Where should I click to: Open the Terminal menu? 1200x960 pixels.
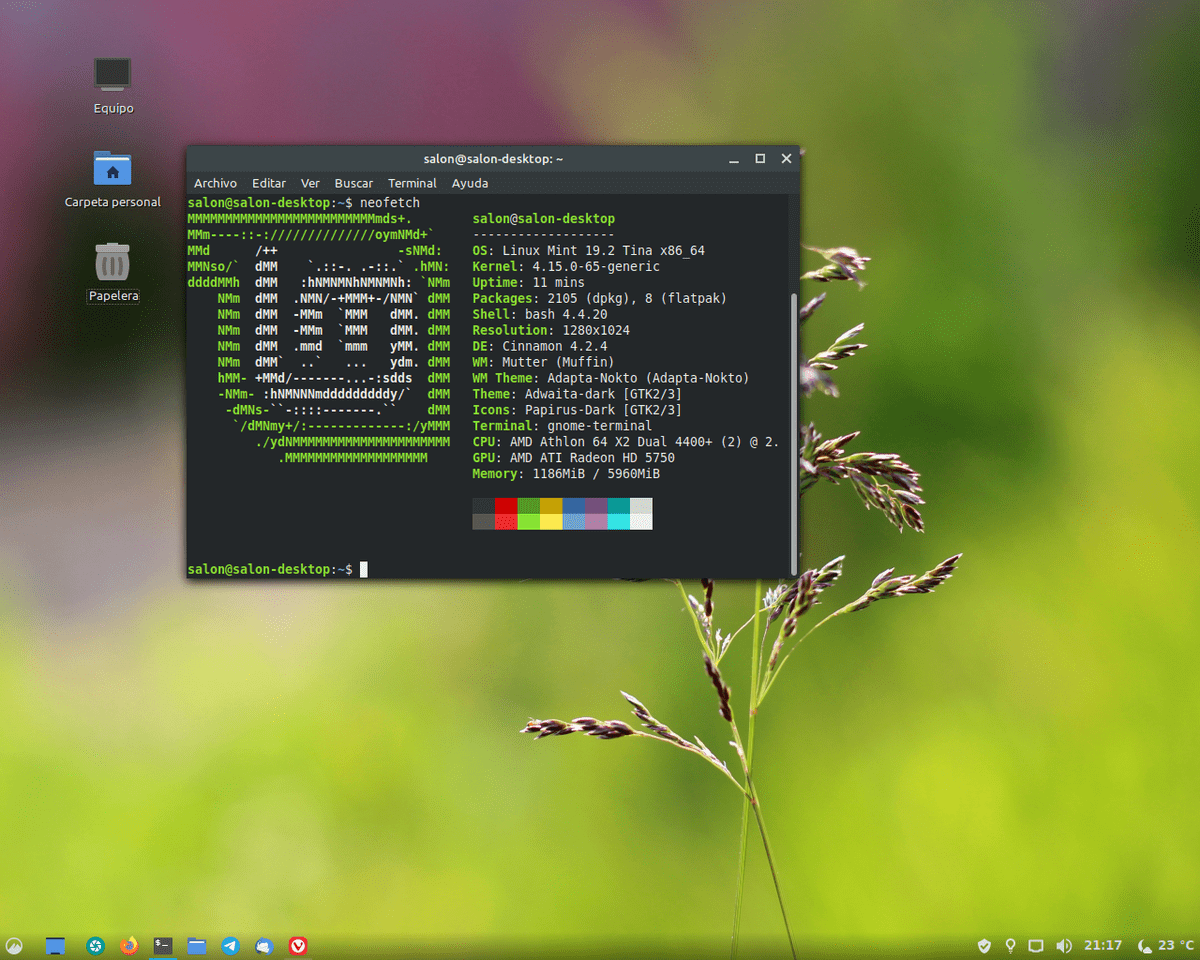(x=412, y=183)
